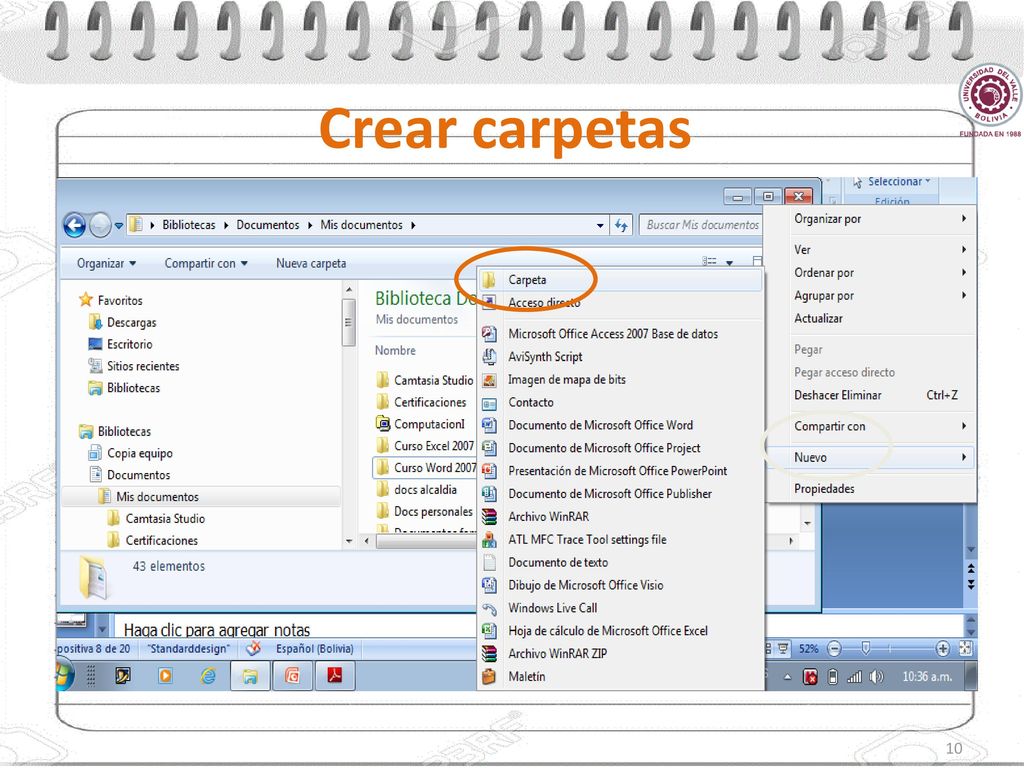Click the WinRAR icon beside Archivo WinRAR ZIP
1024x768 pixels.
pos(489,653)
